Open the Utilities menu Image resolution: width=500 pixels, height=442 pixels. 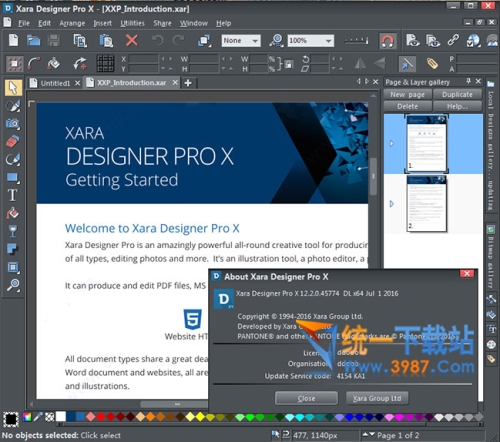pyautogui.click(x=132, y=23)
